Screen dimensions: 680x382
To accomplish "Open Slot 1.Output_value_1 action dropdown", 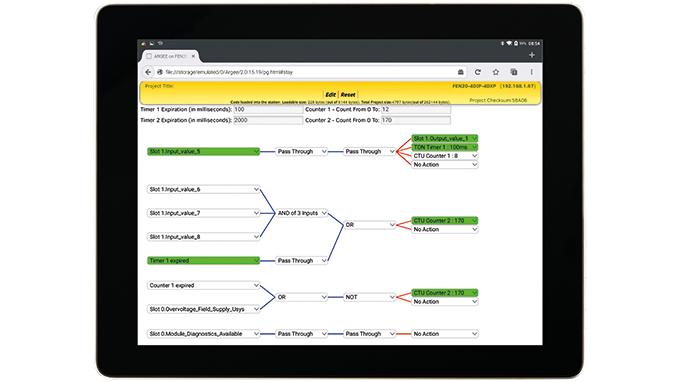I will 445,138.
